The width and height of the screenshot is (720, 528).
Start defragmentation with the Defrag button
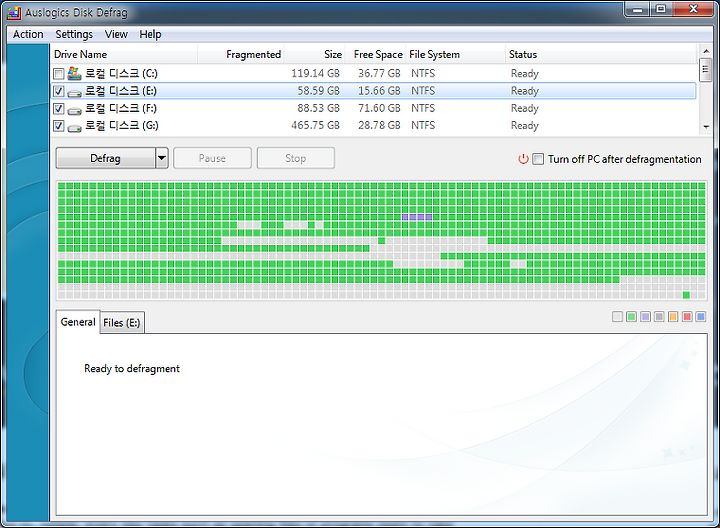pyautogui.click(x=105, y=158)
